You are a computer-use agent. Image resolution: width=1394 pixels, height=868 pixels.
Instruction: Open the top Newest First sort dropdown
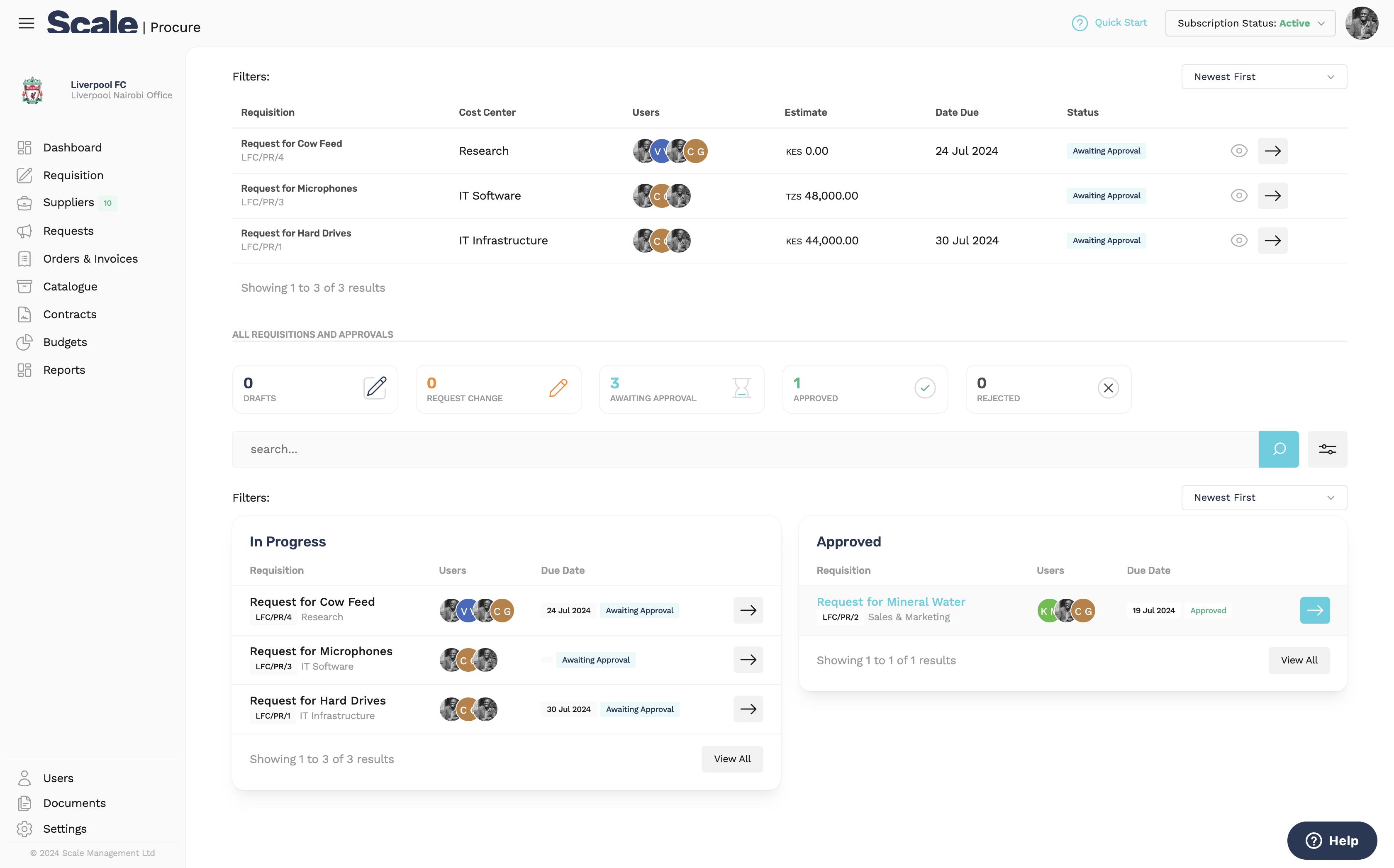[1264, 76]
